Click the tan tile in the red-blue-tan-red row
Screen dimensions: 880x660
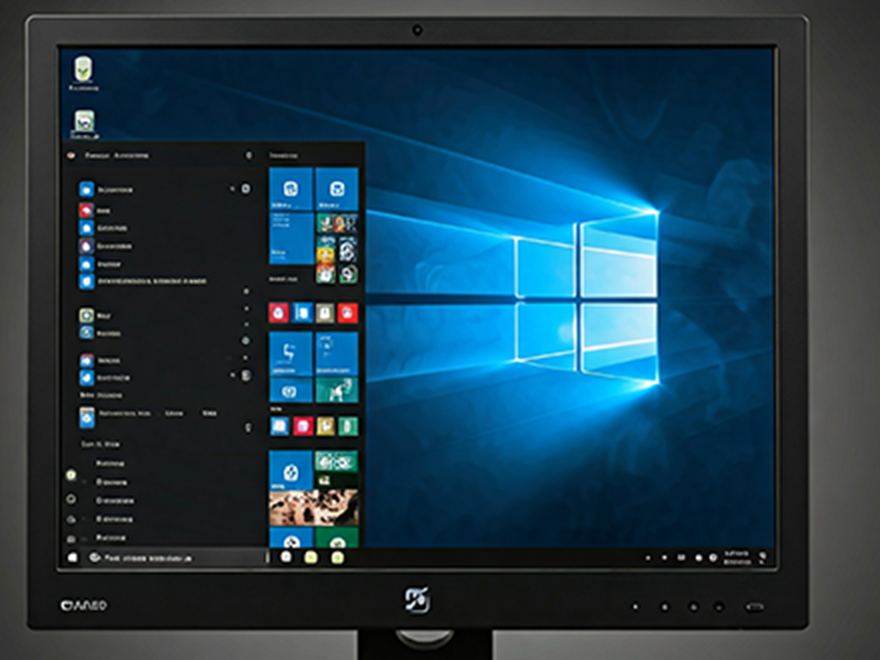325,313
